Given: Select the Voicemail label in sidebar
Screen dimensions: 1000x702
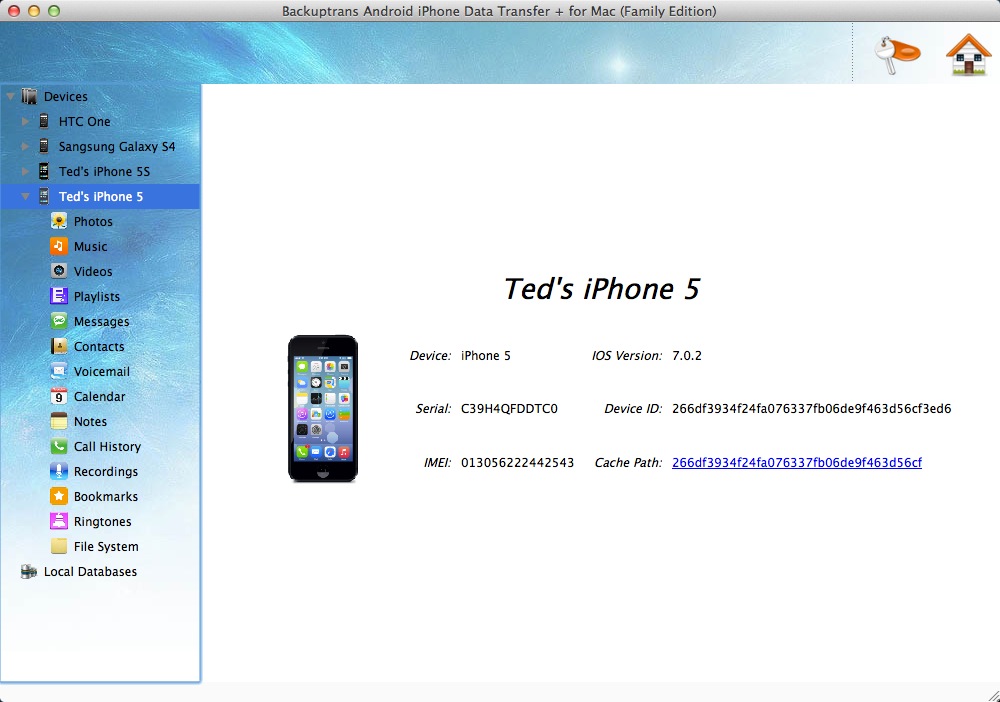Looking at the screenshot, I should click(101, 371).
